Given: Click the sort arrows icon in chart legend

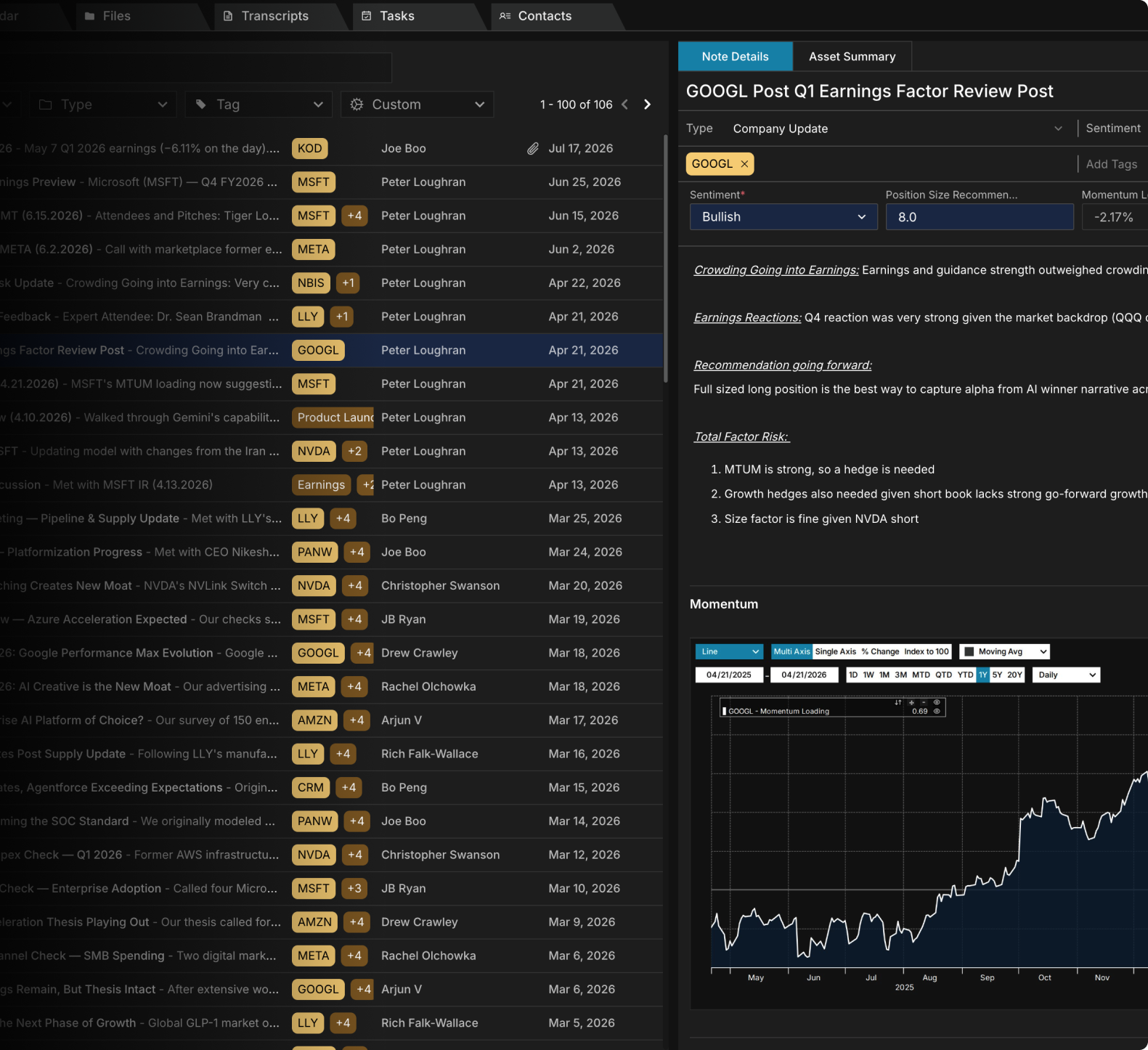Looking at the screenshot, I should pos(898,702).
